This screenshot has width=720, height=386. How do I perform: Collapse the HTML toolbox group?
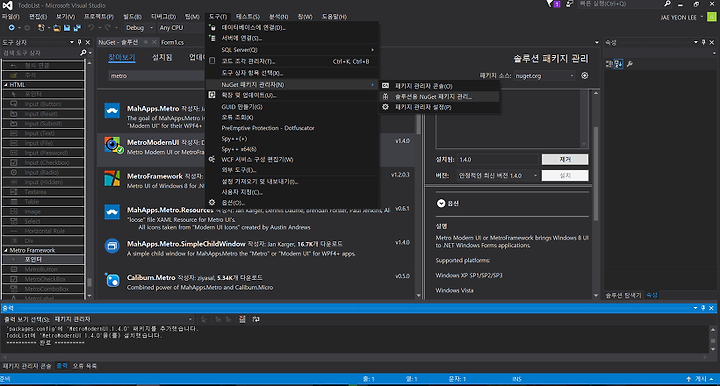coord(6,85)
